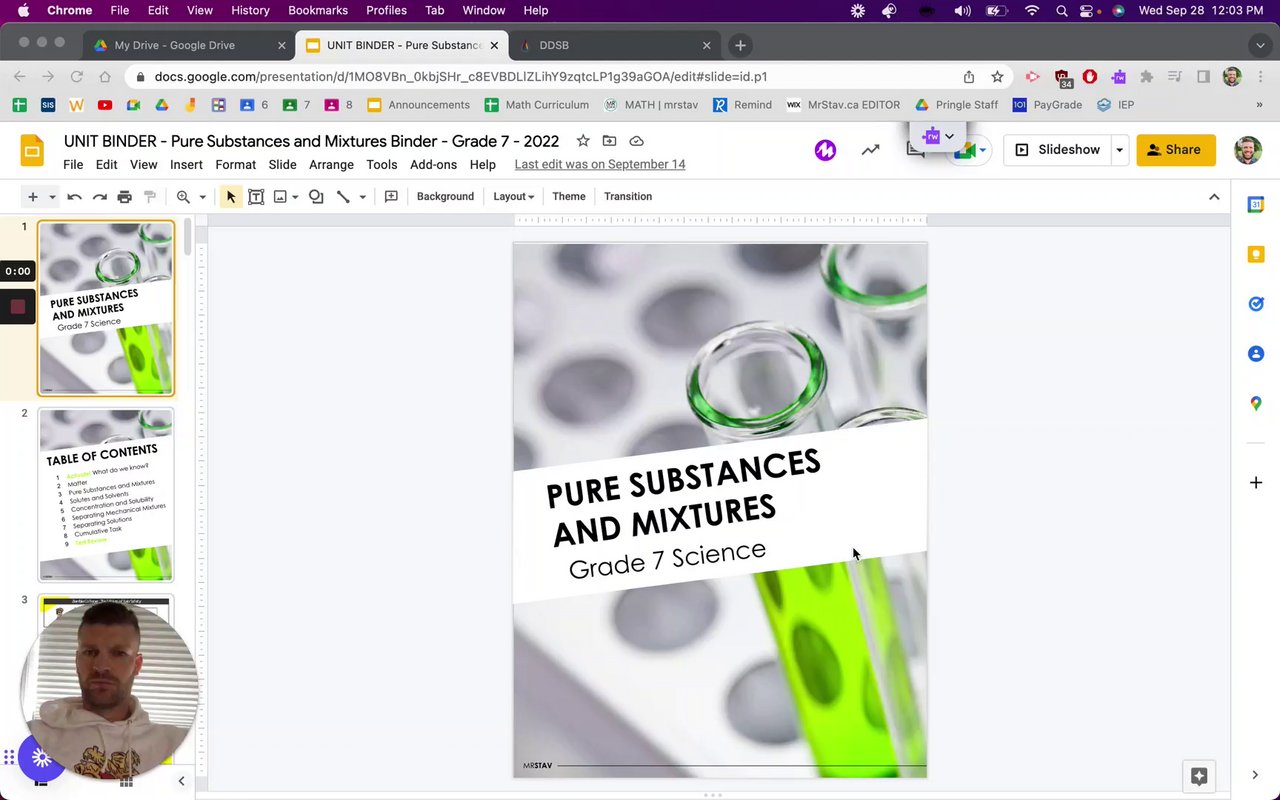Open the Line type dropdown arrow
Image resolution: width=1280 pixels, height=800 pixels.
click(x=362, y=197)
